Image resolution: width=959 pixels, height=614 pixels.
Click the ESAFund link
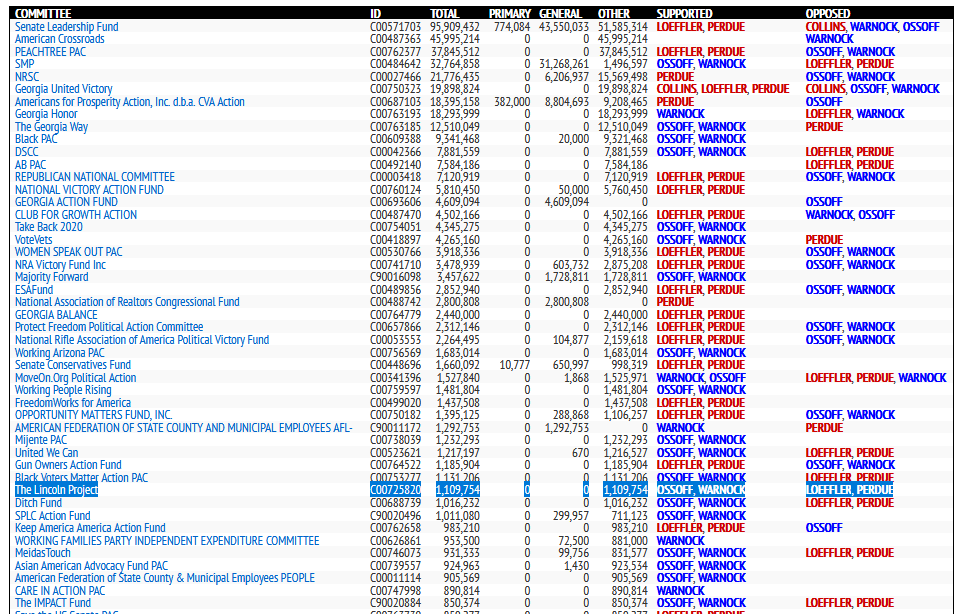34,290
